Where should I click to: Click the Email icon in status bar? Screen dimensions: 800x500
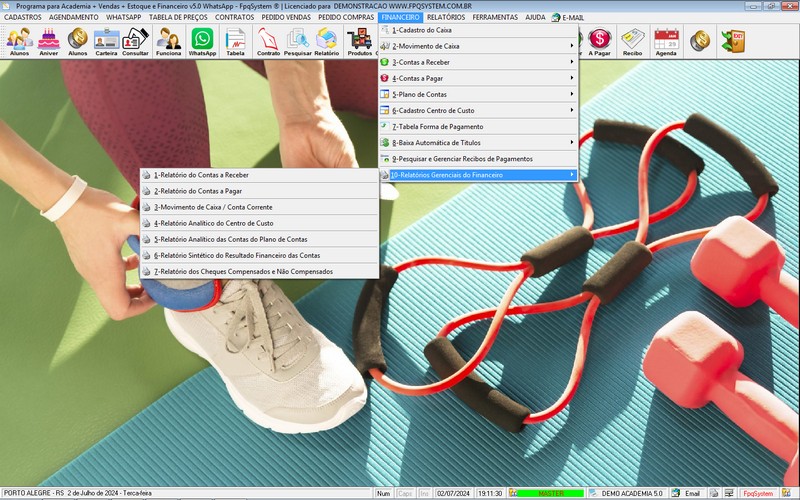(676, 493)
